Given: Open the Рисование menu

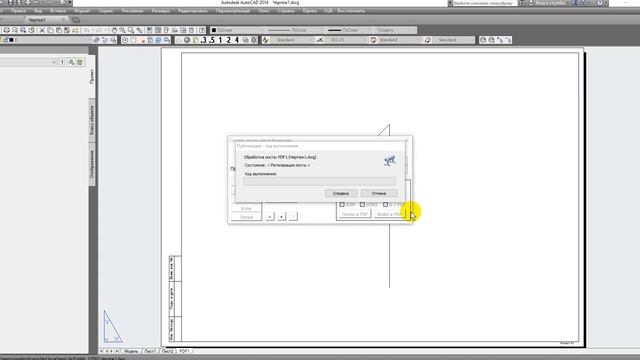Looking at the screenshot, I should 132,11.
